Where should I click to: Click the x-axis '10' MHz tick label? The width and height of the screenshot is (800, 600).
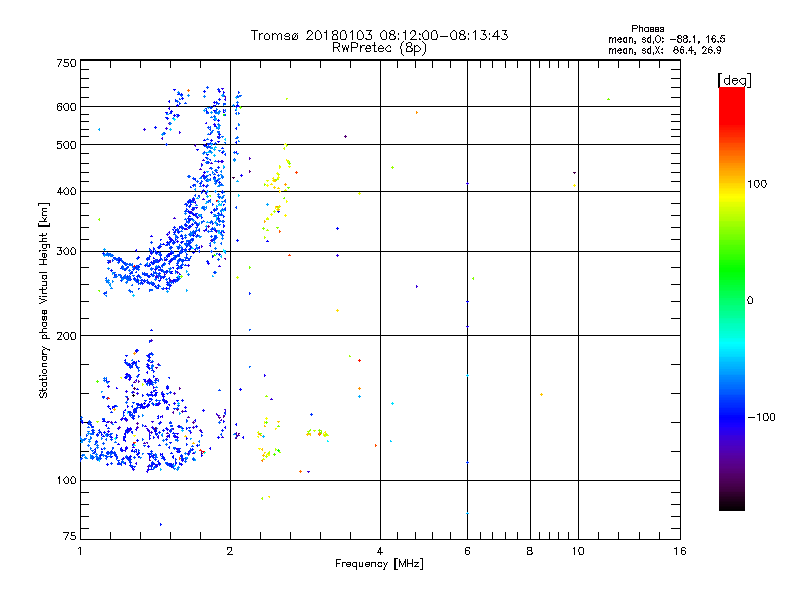click(x=578, y=551)
